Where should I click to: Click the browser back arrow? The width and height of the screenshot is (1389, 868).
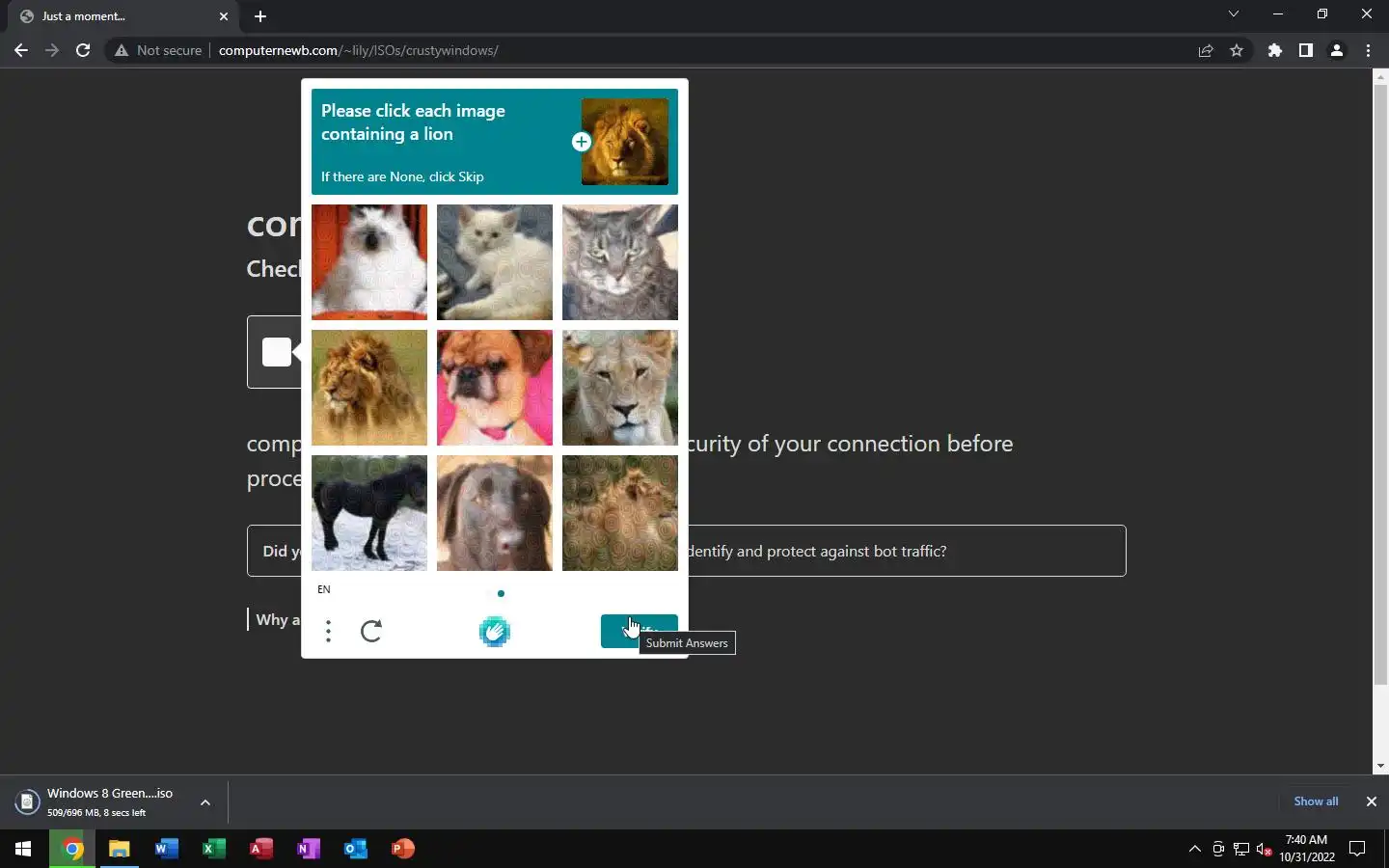tap(21, 50)
